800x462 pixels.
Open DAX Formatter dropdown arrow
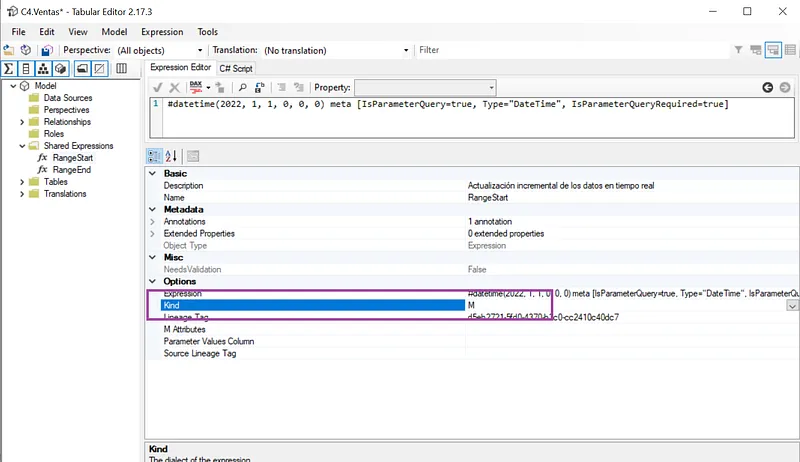click(x=208, y=88)
